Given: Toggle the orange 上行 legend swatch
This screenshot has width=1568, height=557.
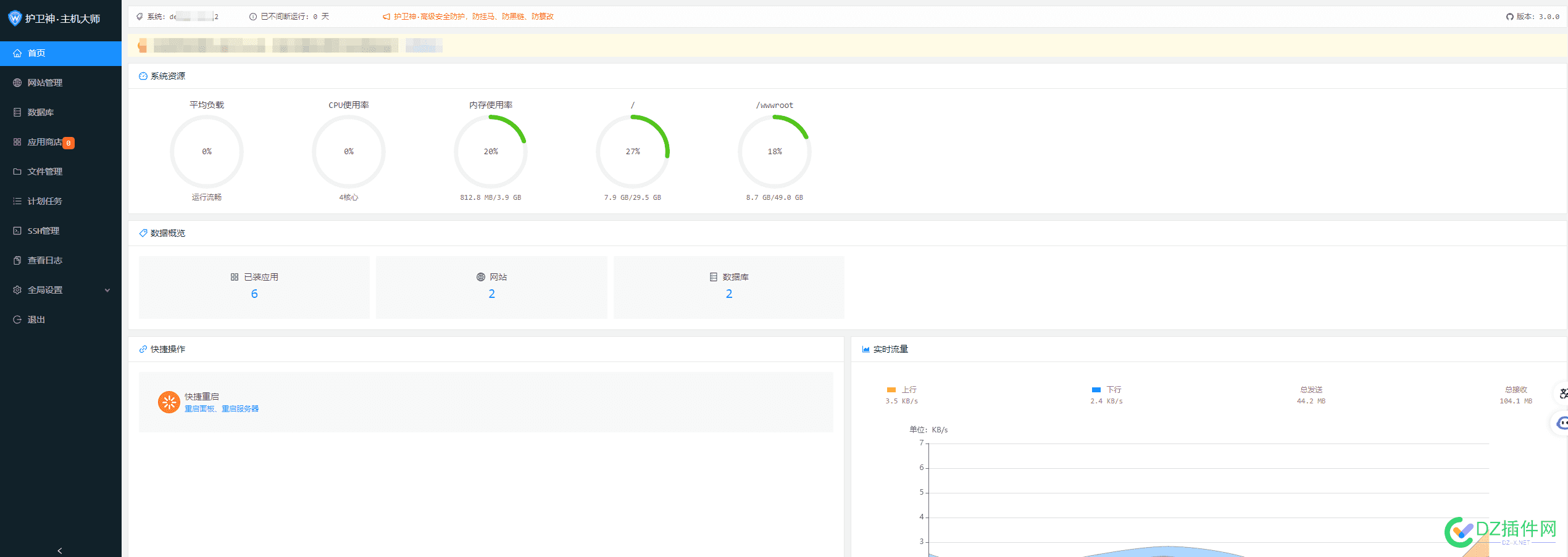Looking at the screenshot, I should pyautogui.click(x=891, y=390).
